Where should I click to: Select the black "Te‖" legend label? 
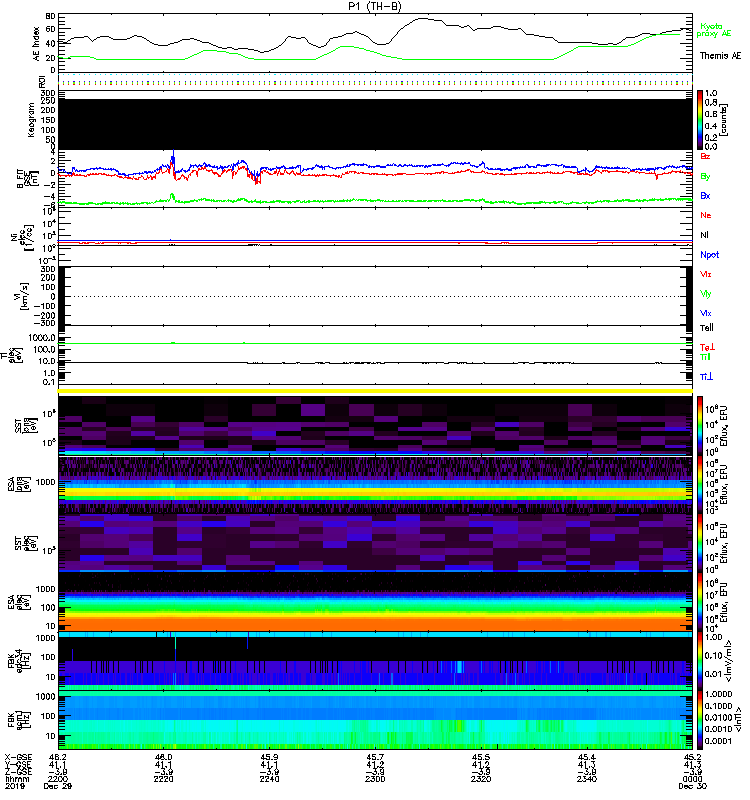(706, 328)
